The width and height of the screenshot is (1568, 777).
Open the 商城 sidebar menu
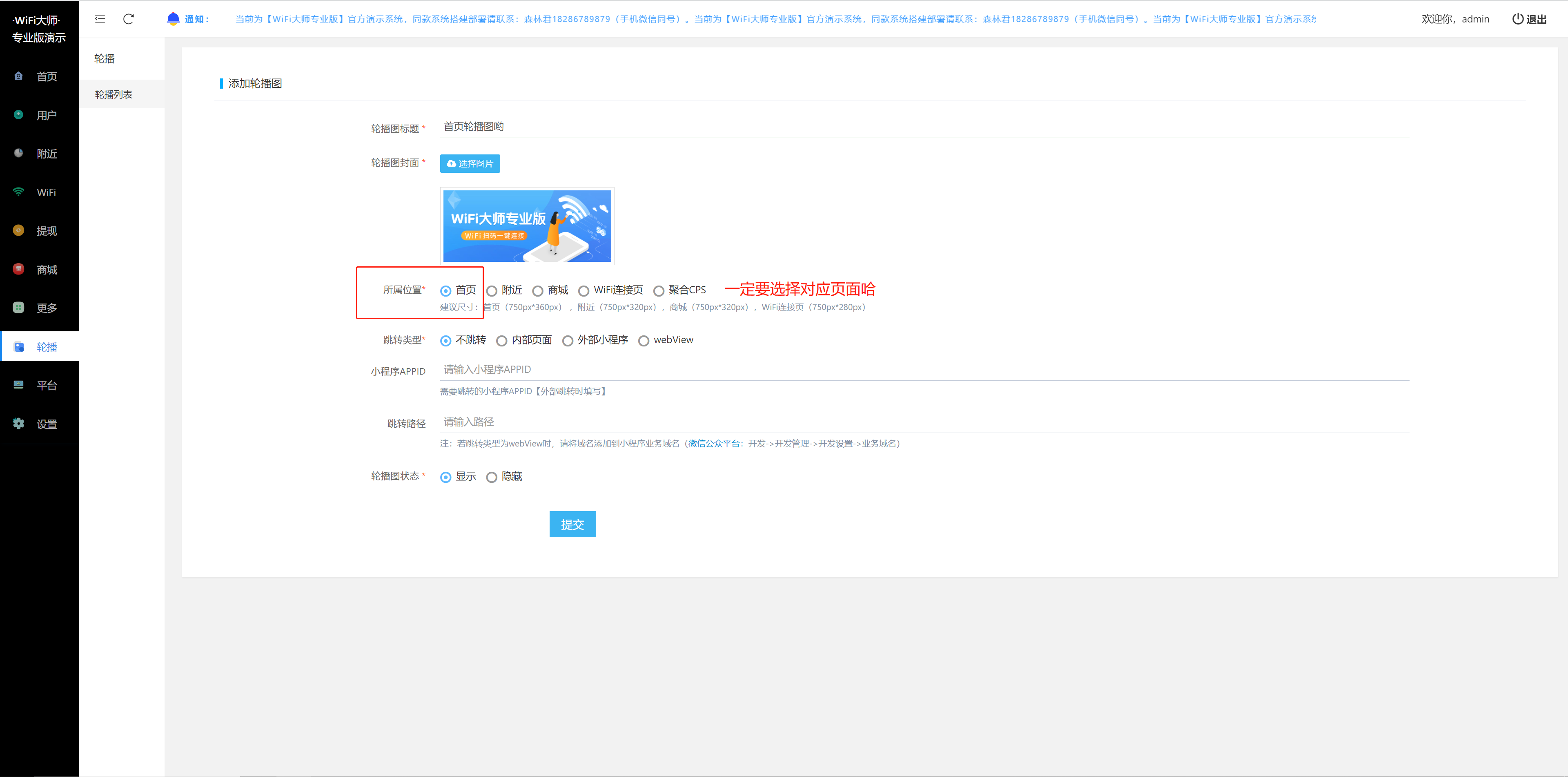40,269
